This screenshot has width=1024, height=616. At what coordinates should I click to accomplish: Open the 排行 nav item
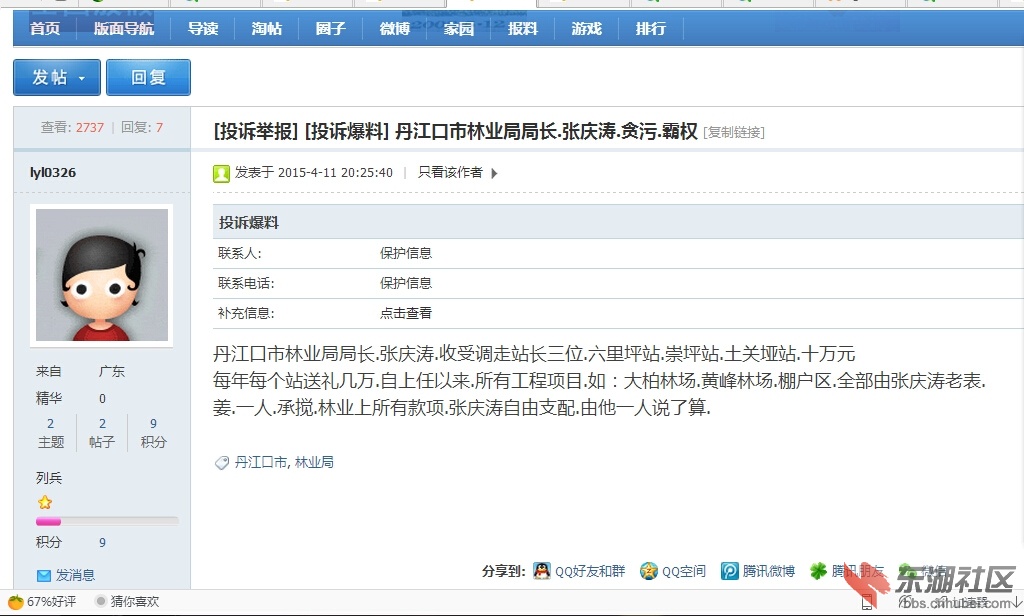pos(650,29)
